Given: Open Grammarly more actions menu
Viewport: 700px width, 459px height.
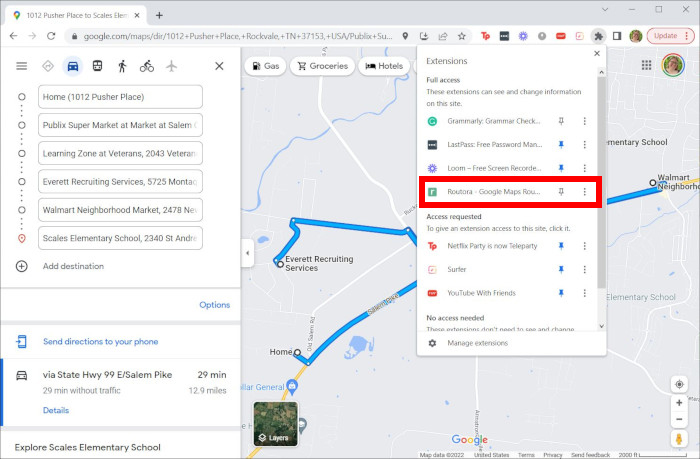Looking at the screenshot, I should [x=584, y=121].
